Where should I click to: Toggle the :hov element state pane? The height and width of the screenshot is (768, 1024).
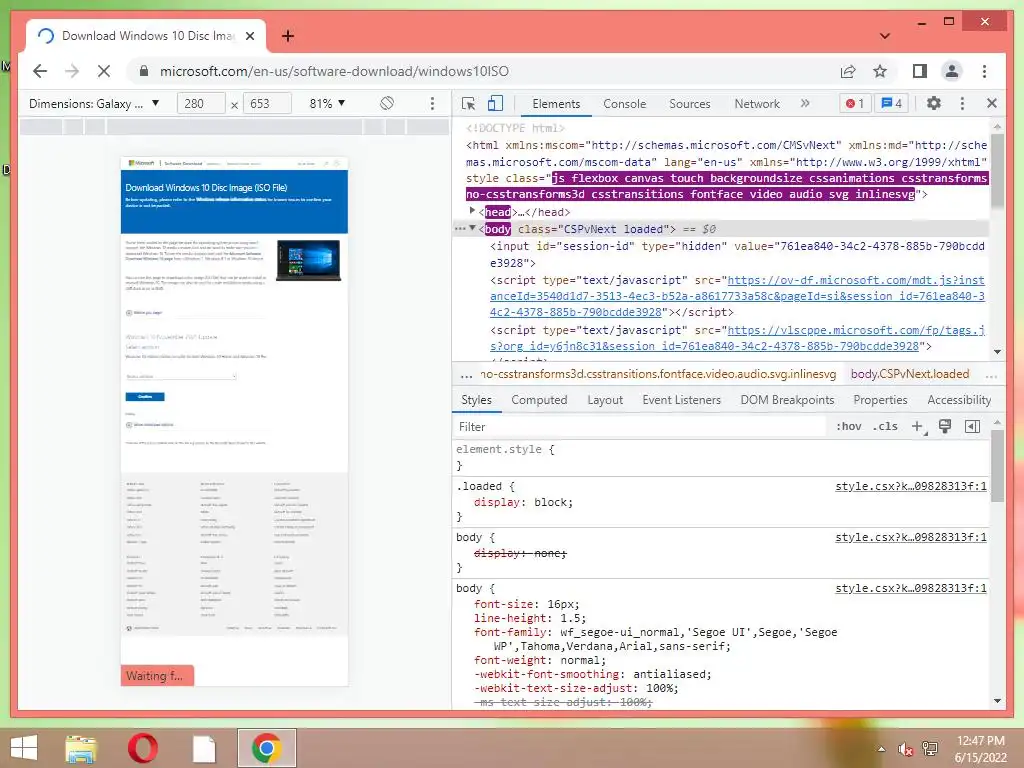pos(848,426)
